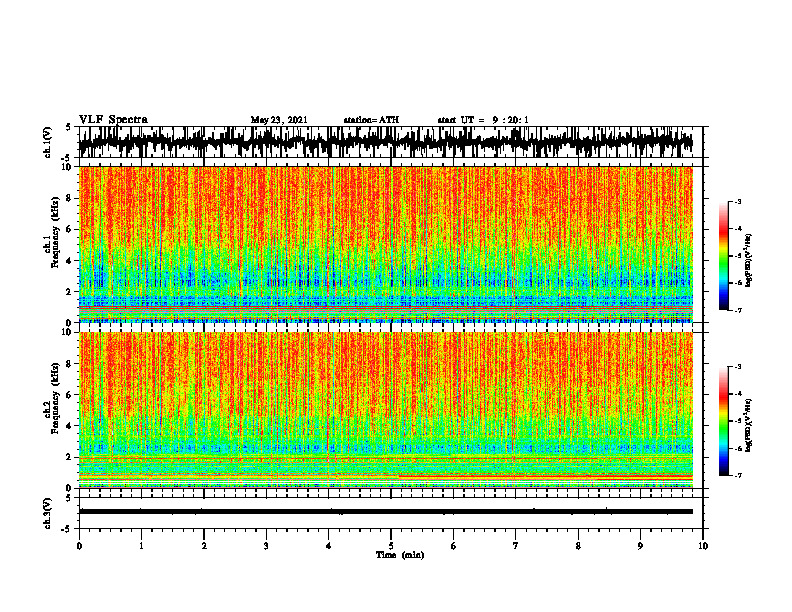
Task: Click time axis tick label "7"
Action: point(516,546)
